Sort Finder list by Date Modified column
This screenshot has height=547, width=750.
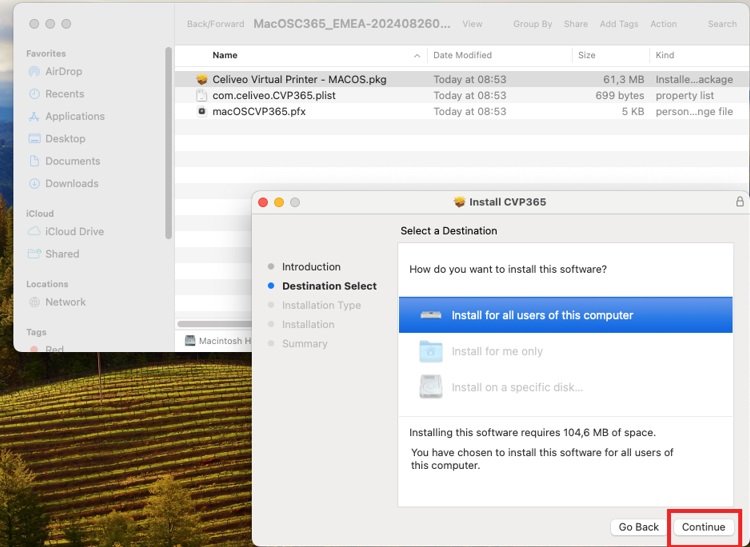click(x=462, y=55)
